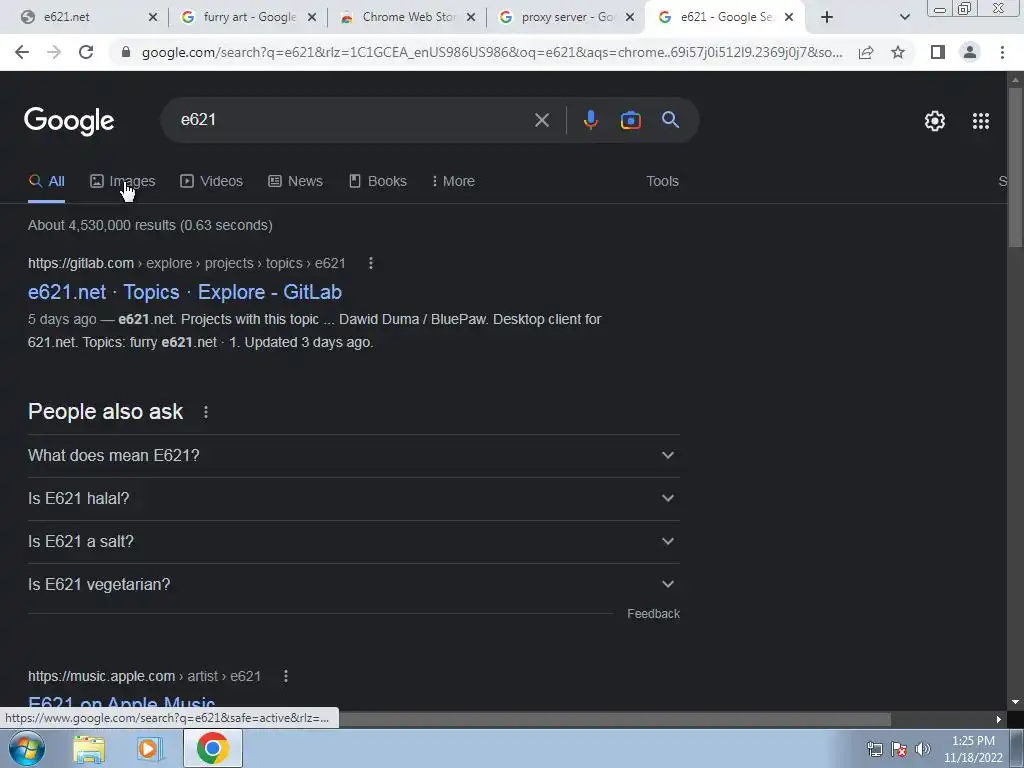This screenshot has width=1024, height=768.
Task: Share this page via share icon
Action: point(866,52)
